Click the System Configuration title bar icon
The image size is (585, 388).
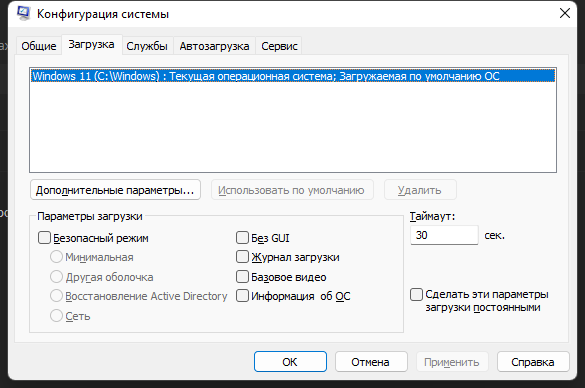coord(24,13)
